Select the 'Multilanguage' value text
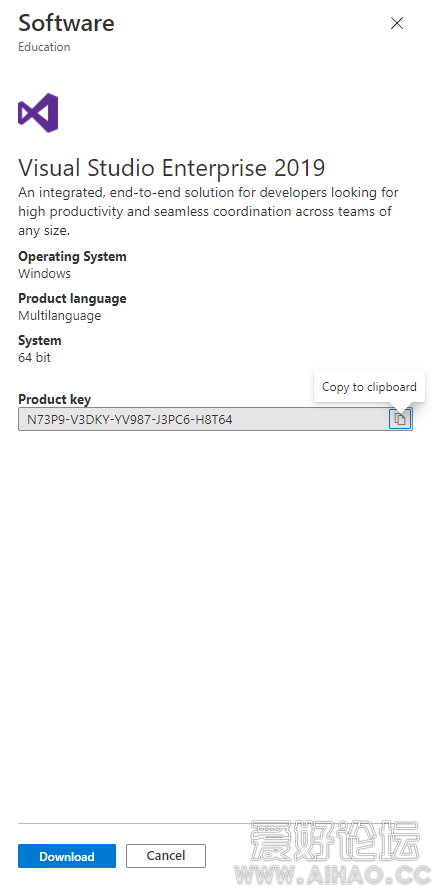The image size is (432, 888). (x=59, y=315)
